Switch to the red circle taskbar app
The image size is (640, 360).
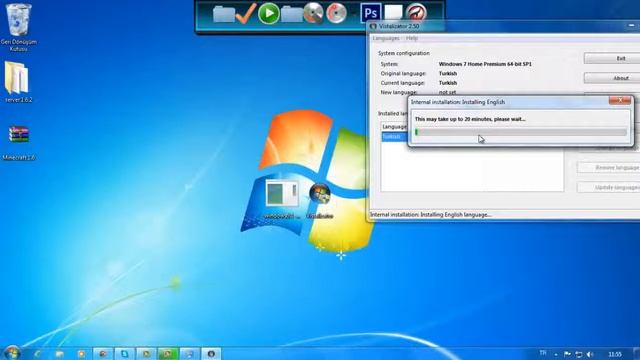103,354
